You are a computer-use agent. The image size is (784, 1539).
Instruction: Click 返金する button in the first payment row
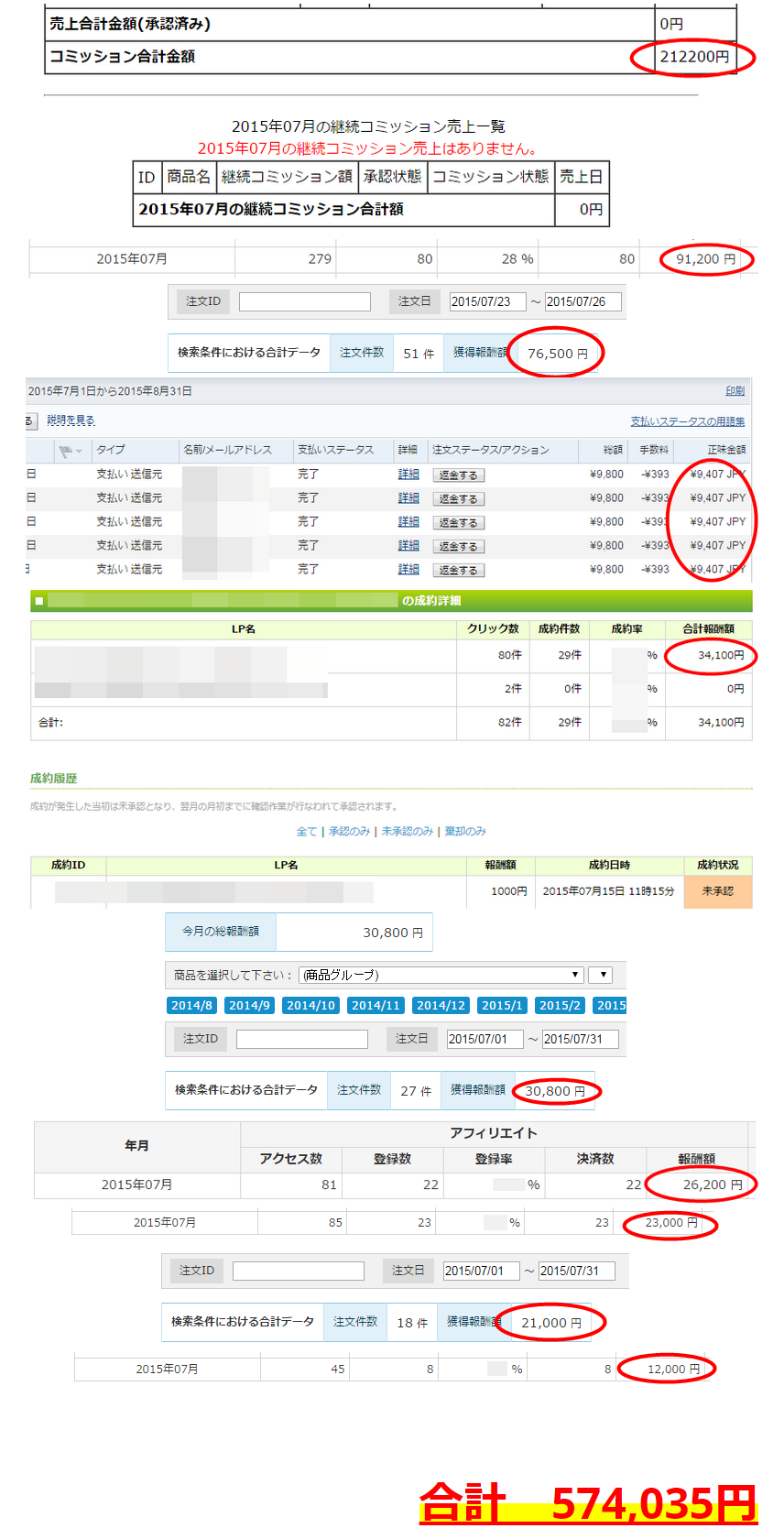pyautogui.click(x=458, y=475)
